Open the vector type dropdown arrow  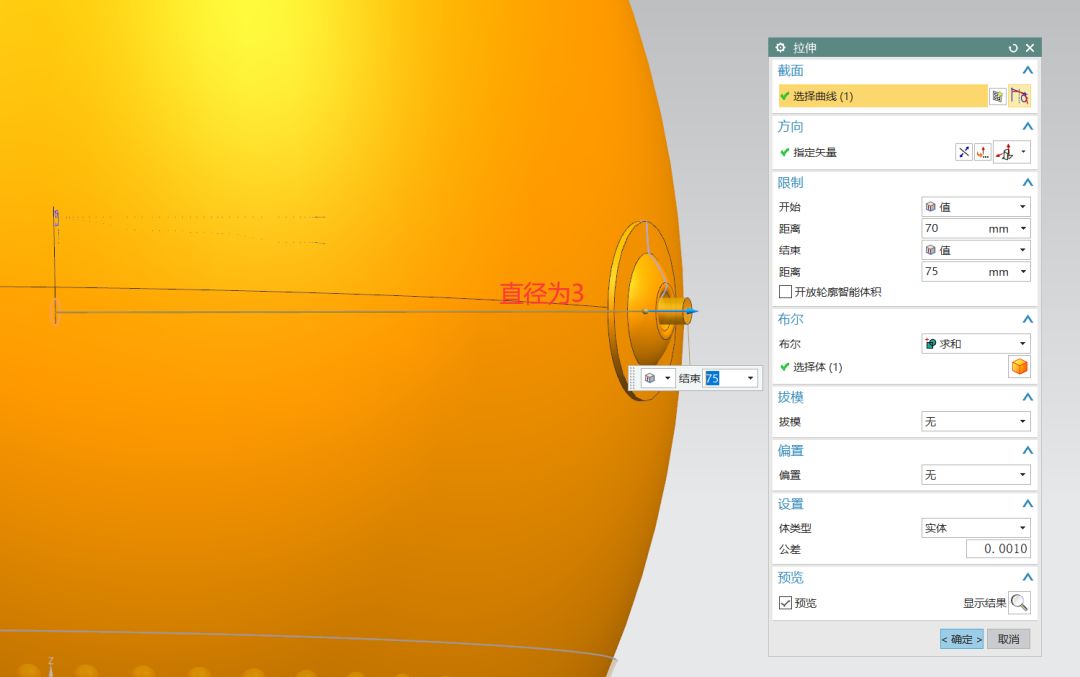coord(1024,152)
